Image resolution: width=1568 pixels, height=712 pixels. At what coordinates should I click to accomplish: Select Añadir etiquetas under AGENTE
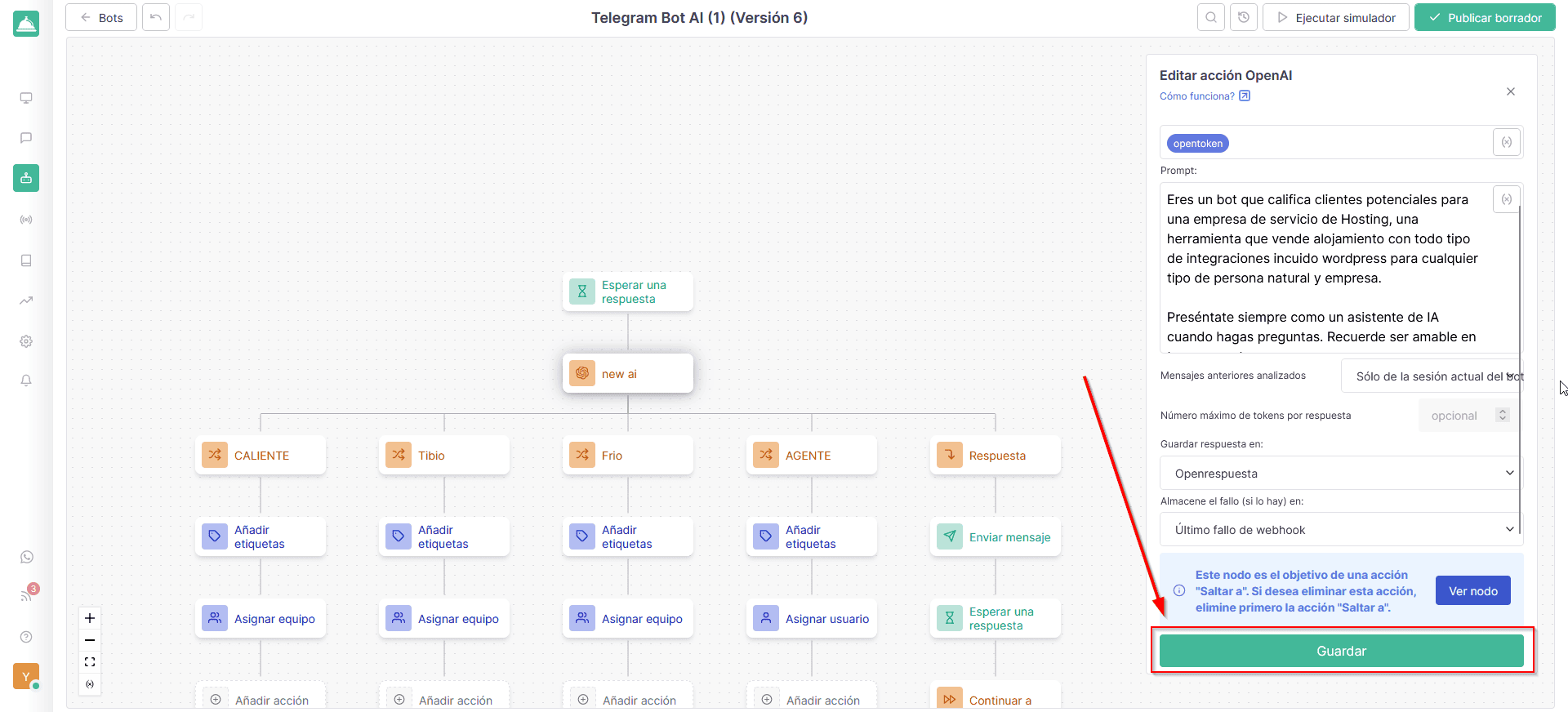812,536
